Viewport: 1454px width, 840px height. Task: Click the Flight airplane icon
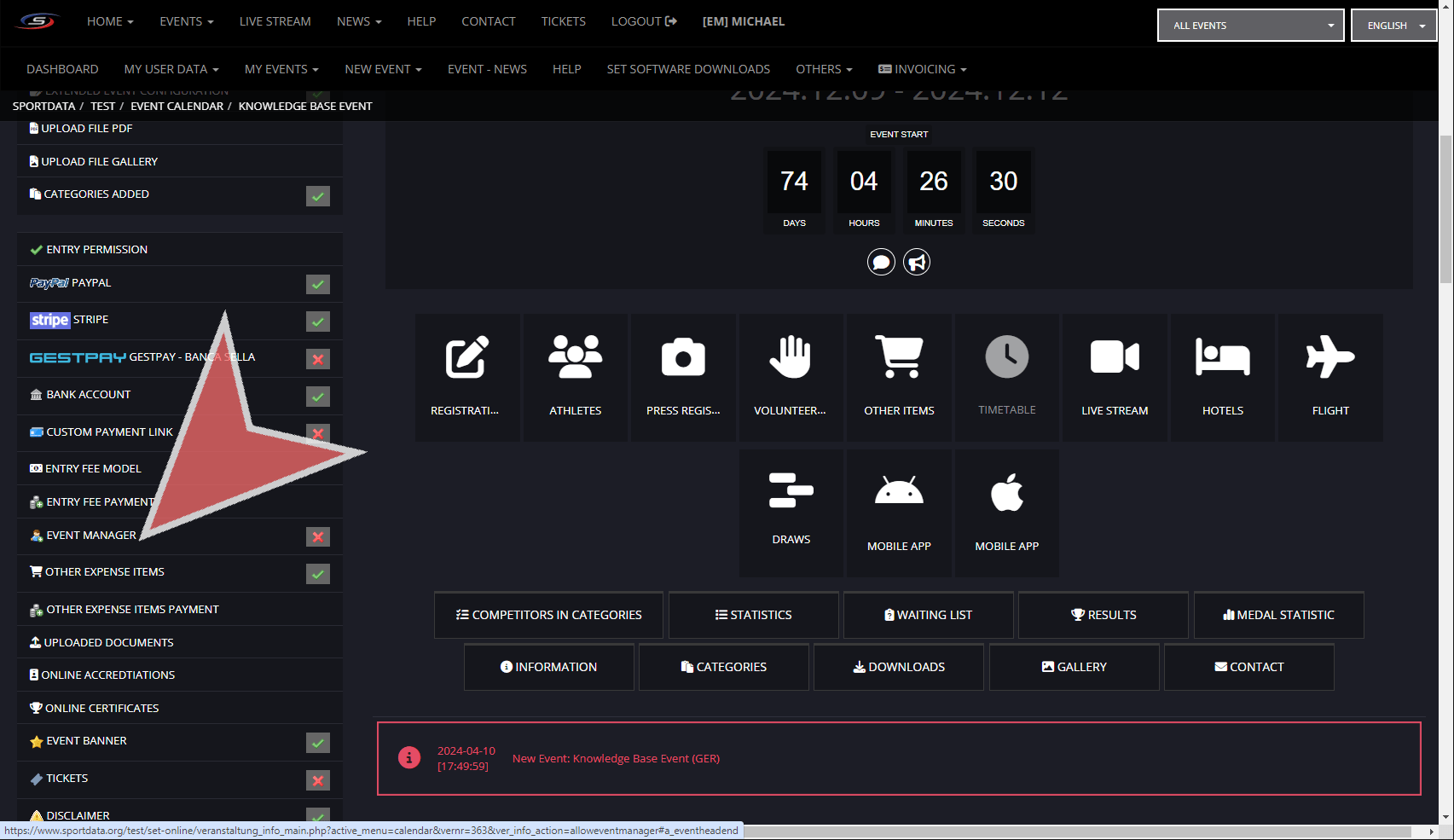point(1330,356)
